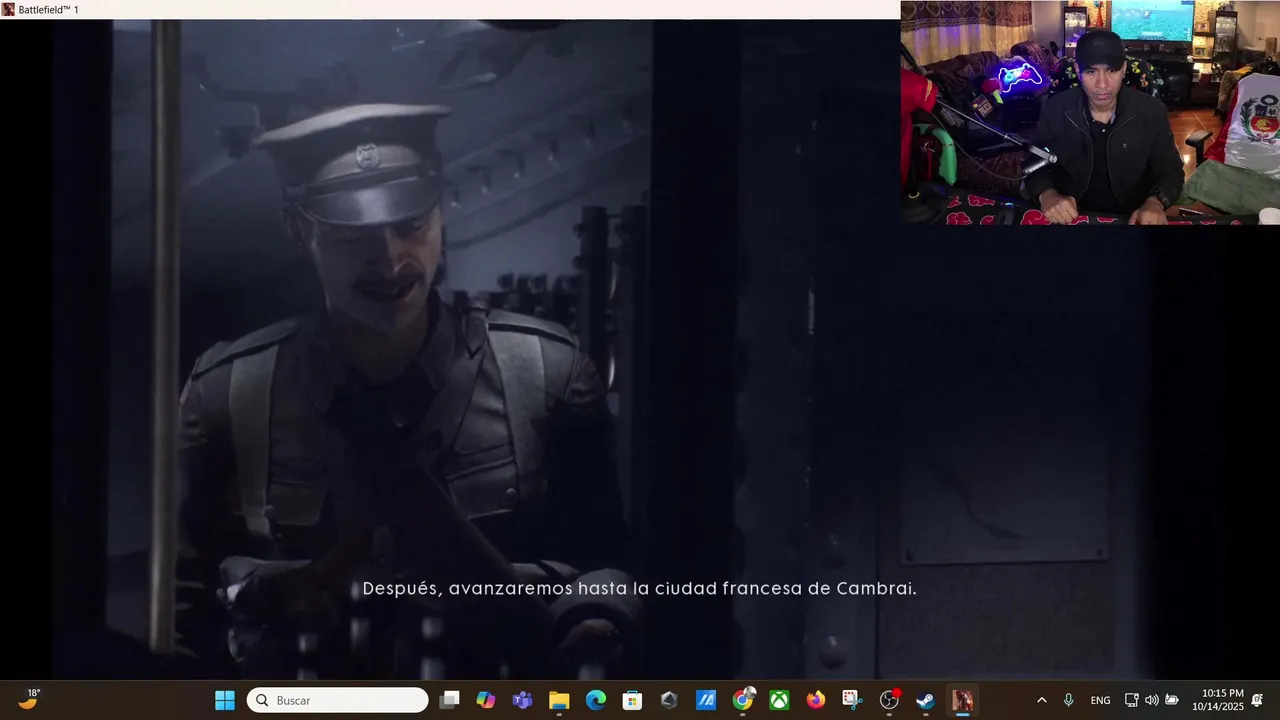Open File Explorer folder icon
The height and width of the screenshot is (720, 1280).
tap(559, 700)
